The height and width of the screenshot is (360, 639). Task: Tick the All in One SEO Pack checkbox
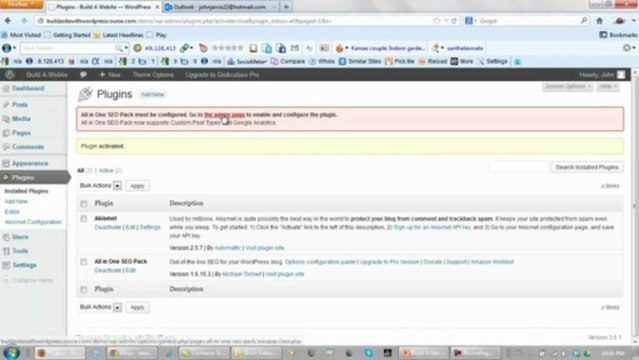(x=84, y=262)
